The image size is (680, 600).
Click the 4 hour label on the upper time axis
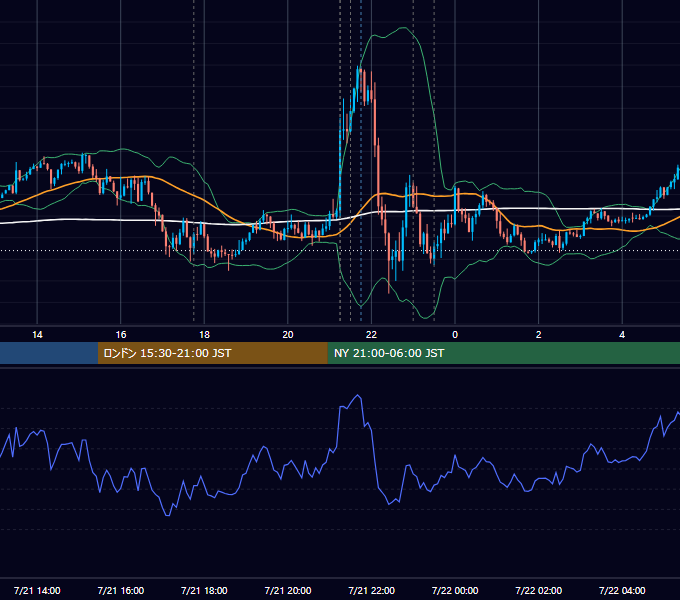(622, 335)
